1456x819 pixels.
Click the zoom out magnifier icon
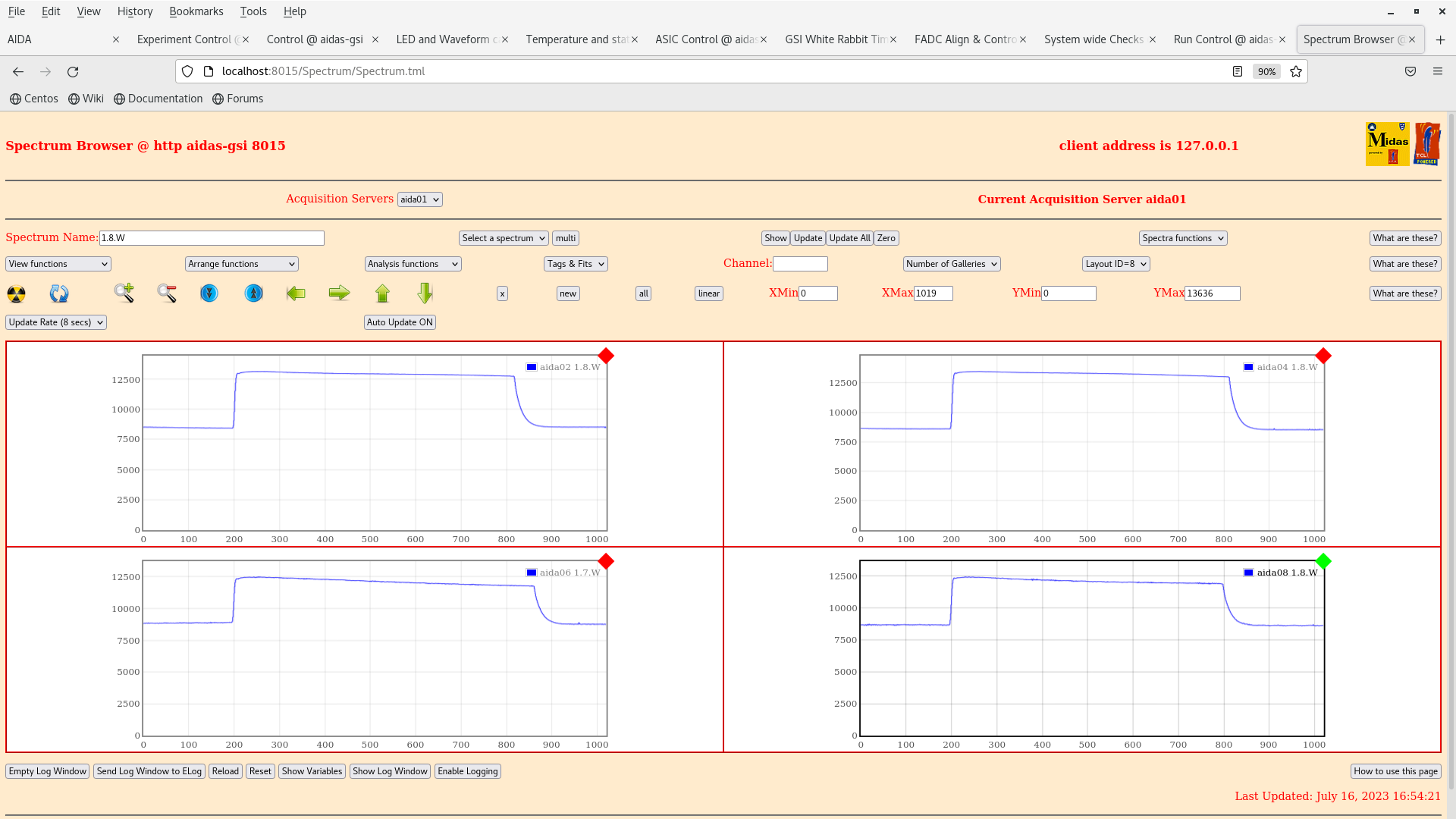(x=167, y=293)
